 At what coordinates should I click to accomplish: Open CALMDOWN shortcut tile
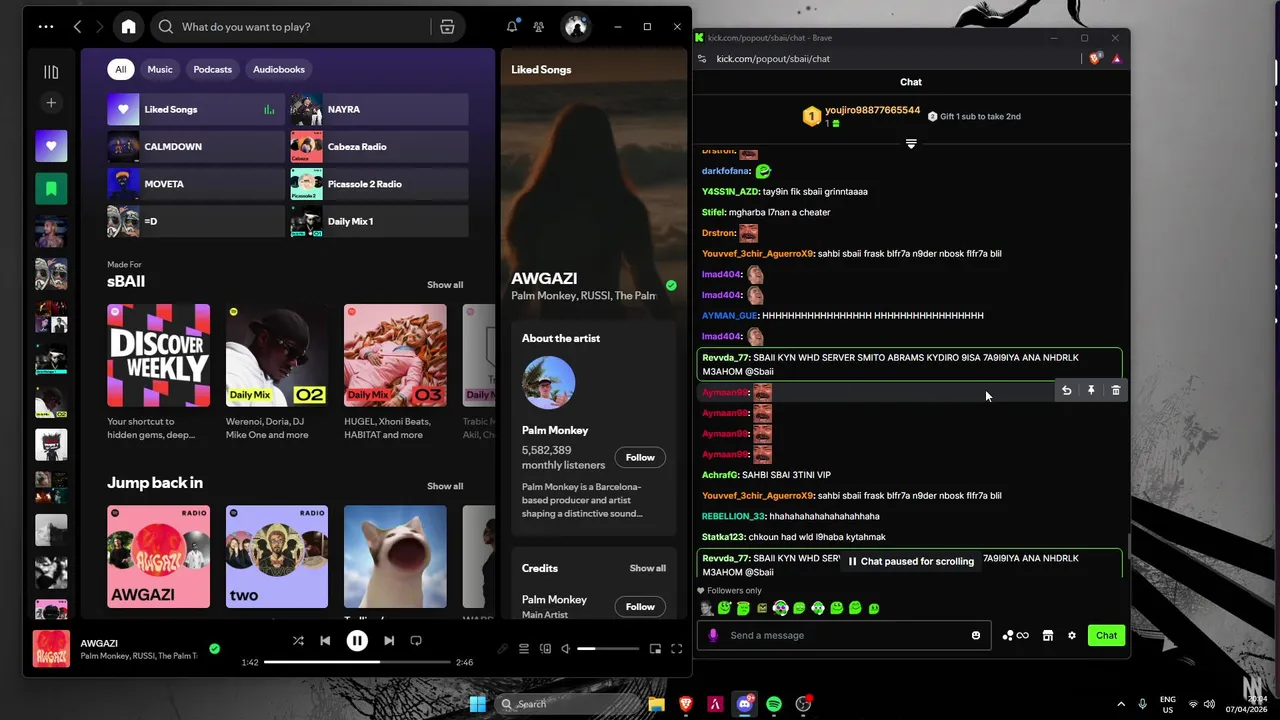[x=196, y=146]
